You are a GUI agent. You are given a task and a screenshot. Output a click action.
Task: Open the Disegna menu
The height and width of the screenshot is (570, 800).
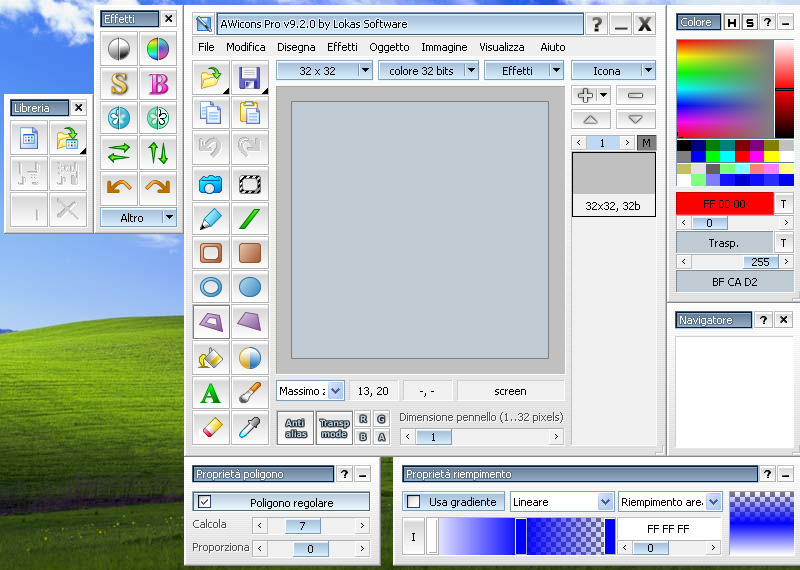[296, 47]
